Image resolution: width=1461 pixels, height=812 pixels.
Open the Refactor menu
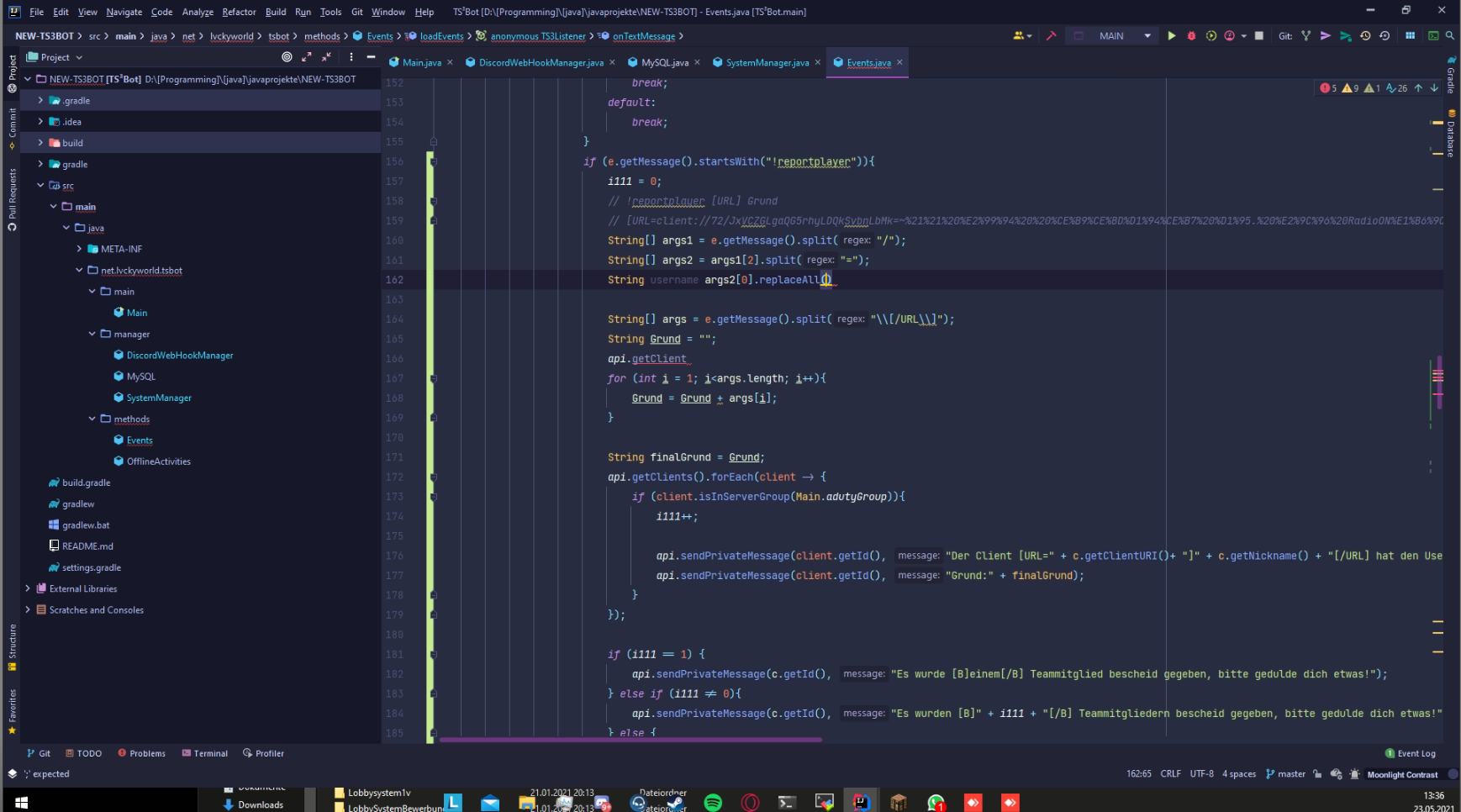(x=239, y=12)
